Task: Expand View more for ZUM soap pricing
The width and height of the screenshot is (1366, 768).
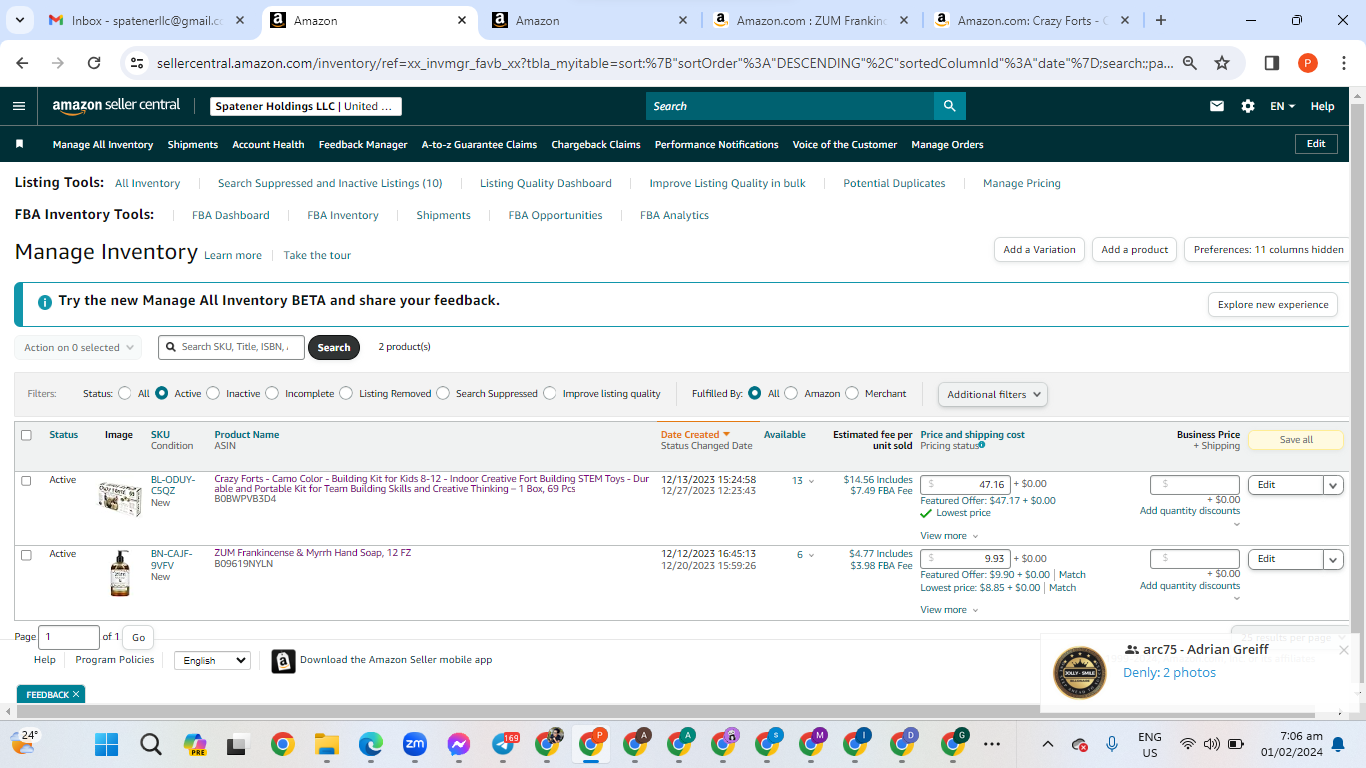Action: 949,610
